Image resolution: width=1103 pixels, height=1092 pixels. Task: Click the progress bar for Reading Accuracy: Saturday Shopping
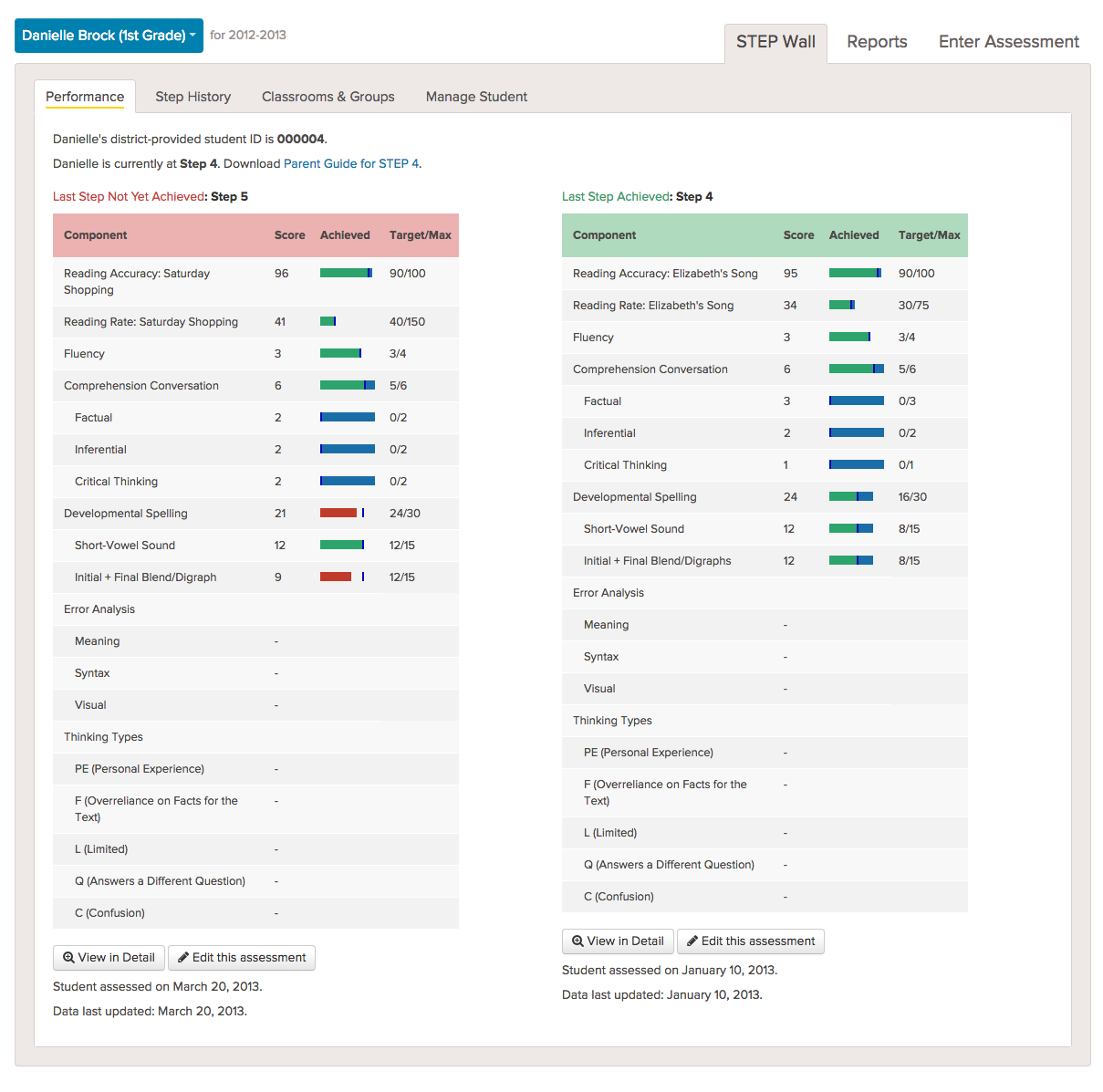346,273
